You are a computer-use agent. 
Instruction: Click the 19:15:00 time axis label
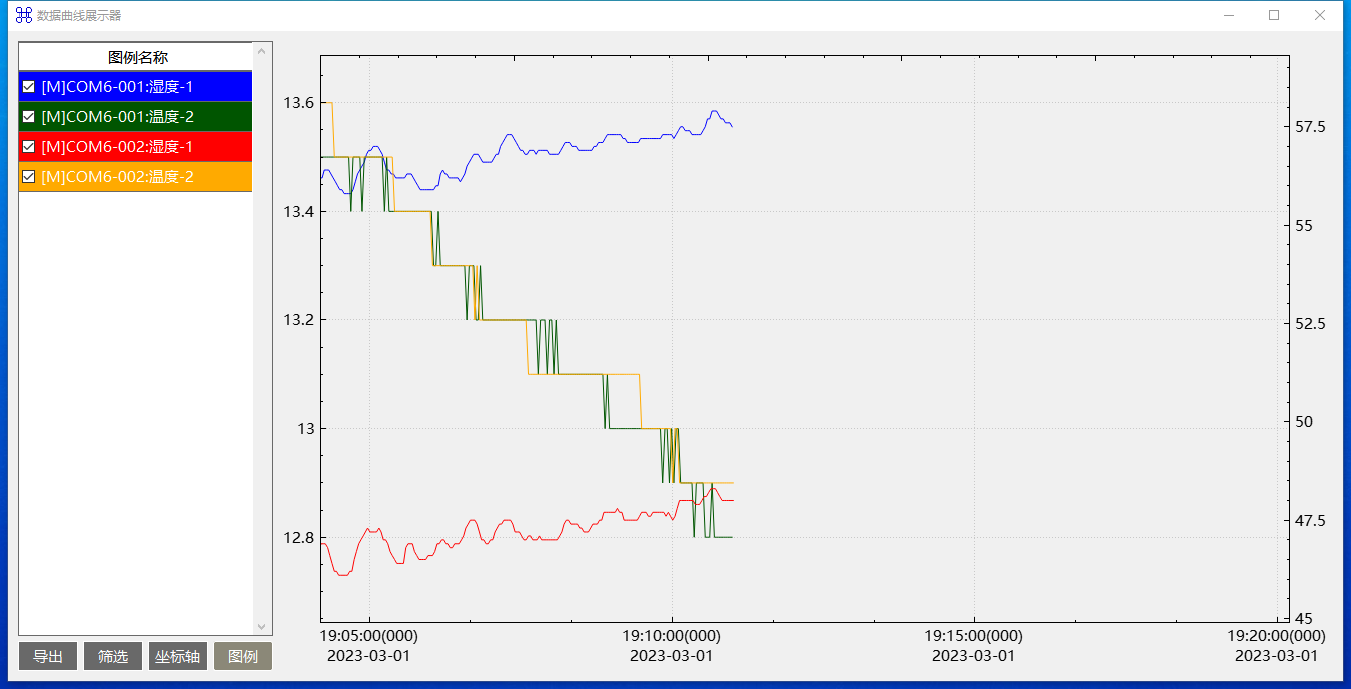pos(973,635)
